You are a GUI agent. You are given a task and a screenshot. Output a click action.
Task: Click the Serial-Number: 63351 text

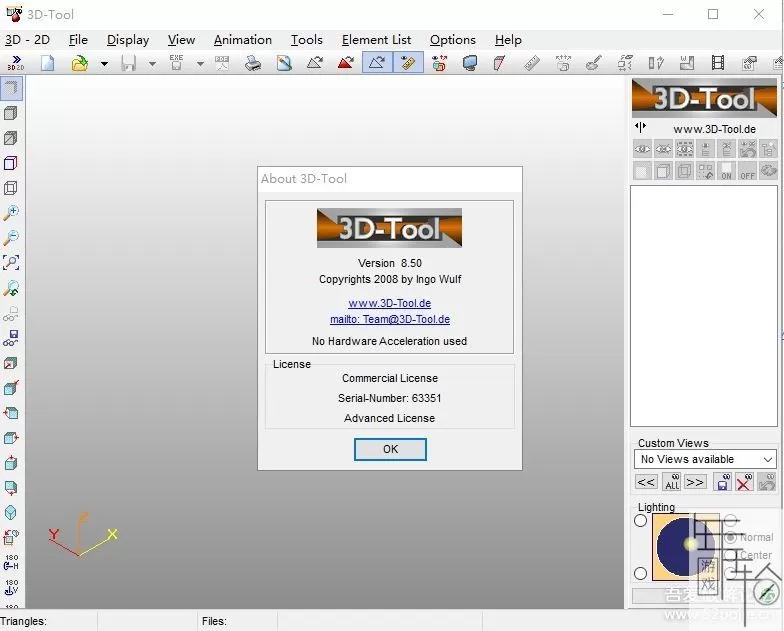(x=390, y=398)
